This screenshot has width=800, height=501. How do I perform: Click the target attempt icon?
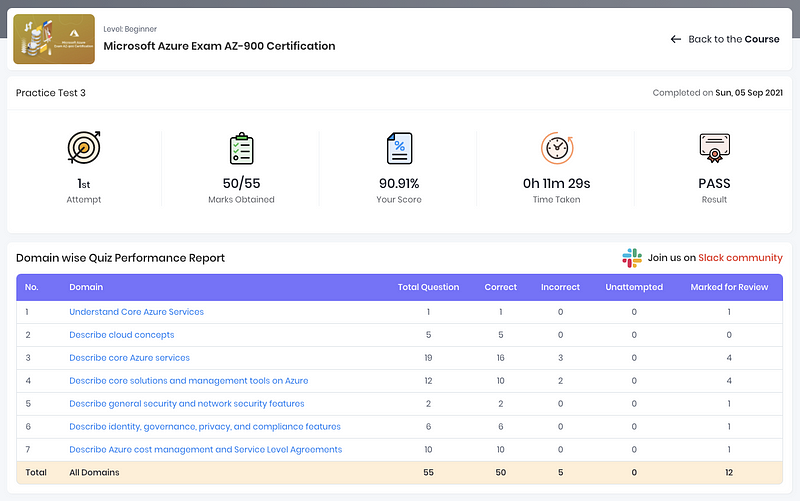click(84, 147)
